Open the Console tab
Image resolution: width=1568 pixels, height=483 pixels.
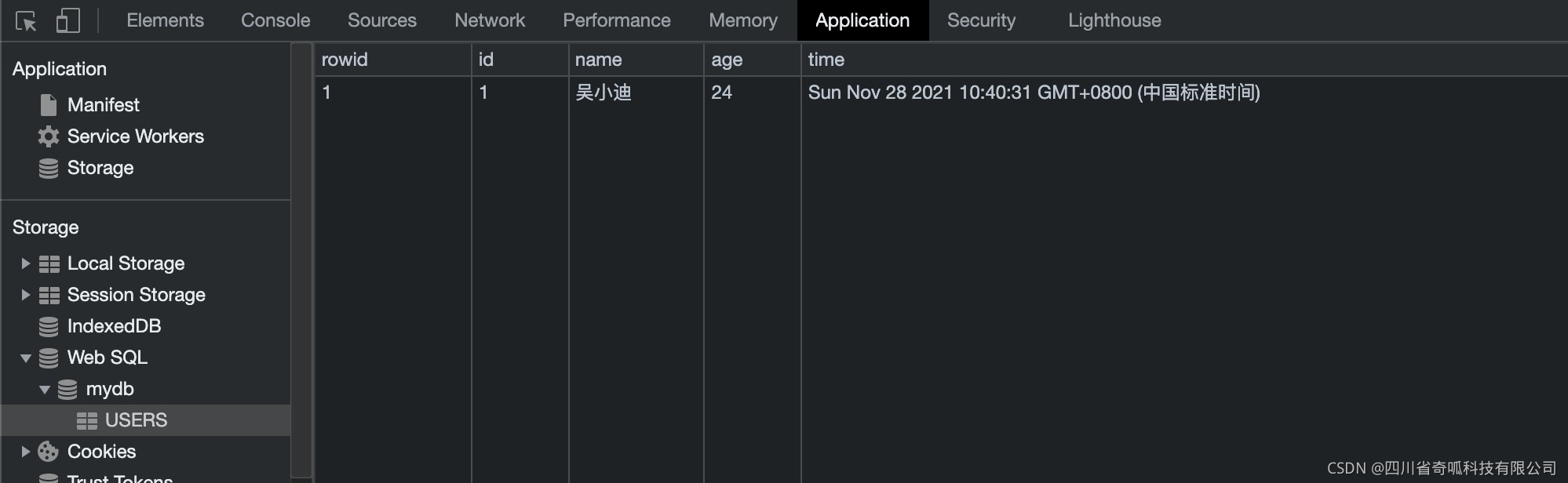[275, 20]
